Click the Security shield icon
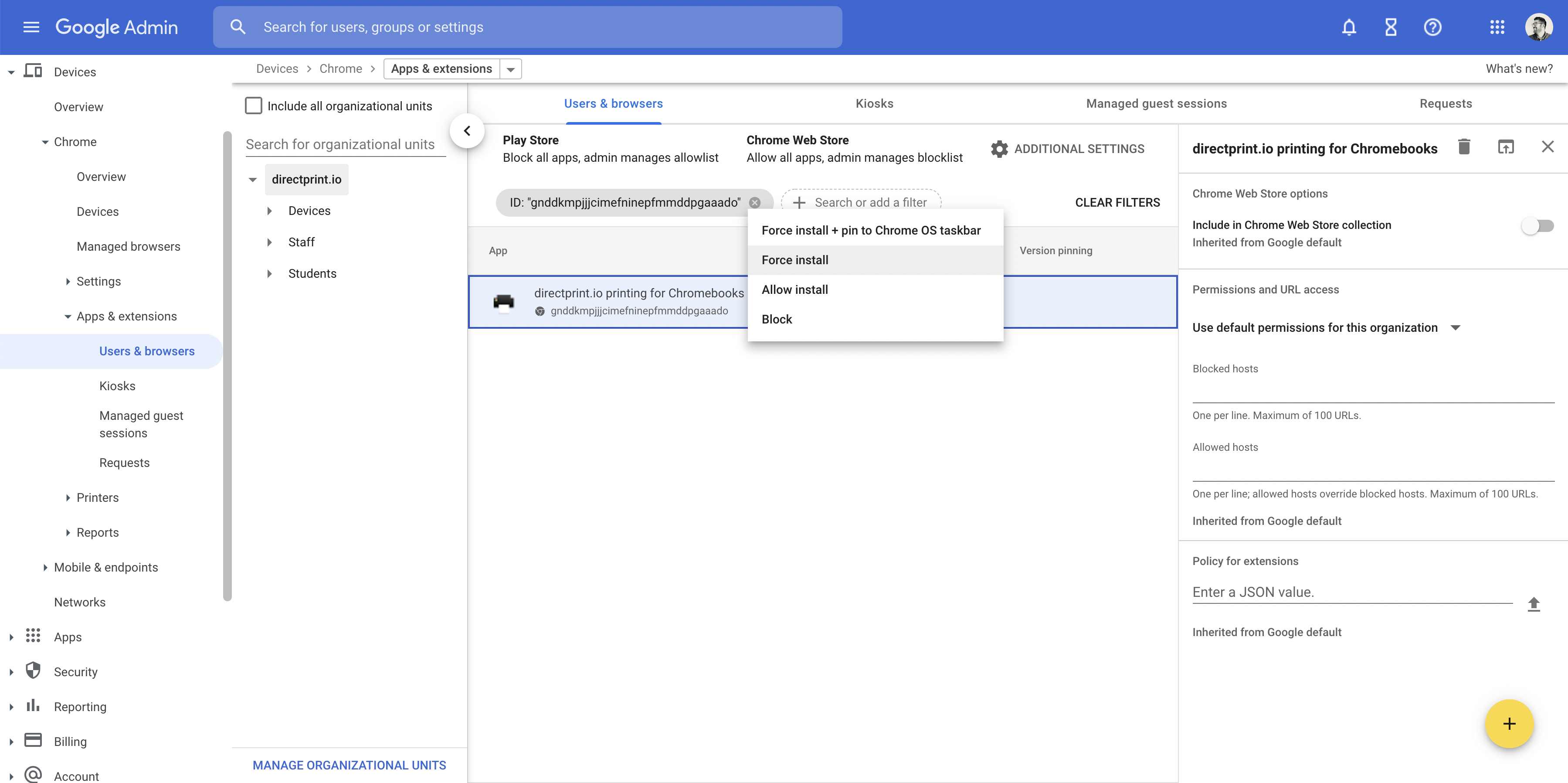This screenshot has height=783, width=1568. point(33,671)
